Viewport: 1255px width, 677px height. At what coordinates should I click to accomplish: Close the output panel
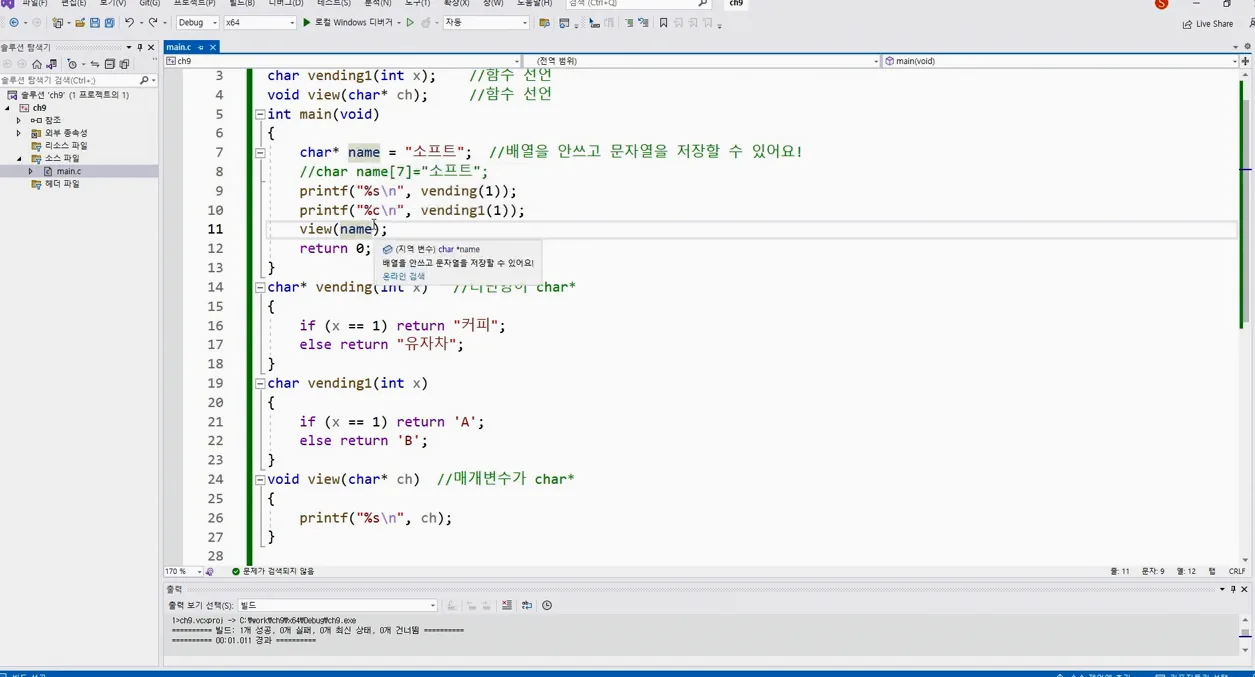(1246, 589)
